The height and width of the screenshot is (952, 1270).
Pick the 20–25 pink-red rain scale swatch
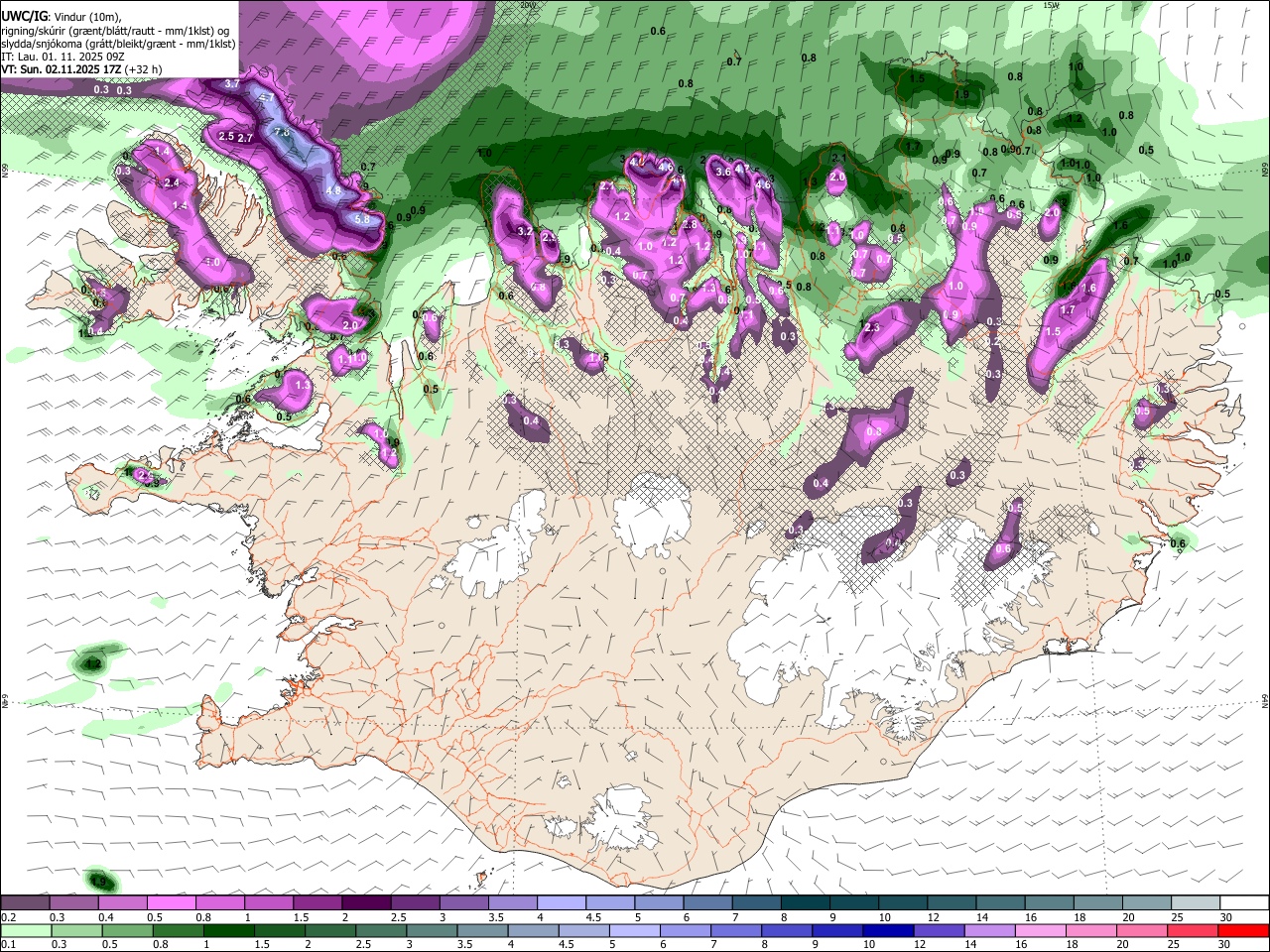pyautogui.click(x=1140, y=930)
